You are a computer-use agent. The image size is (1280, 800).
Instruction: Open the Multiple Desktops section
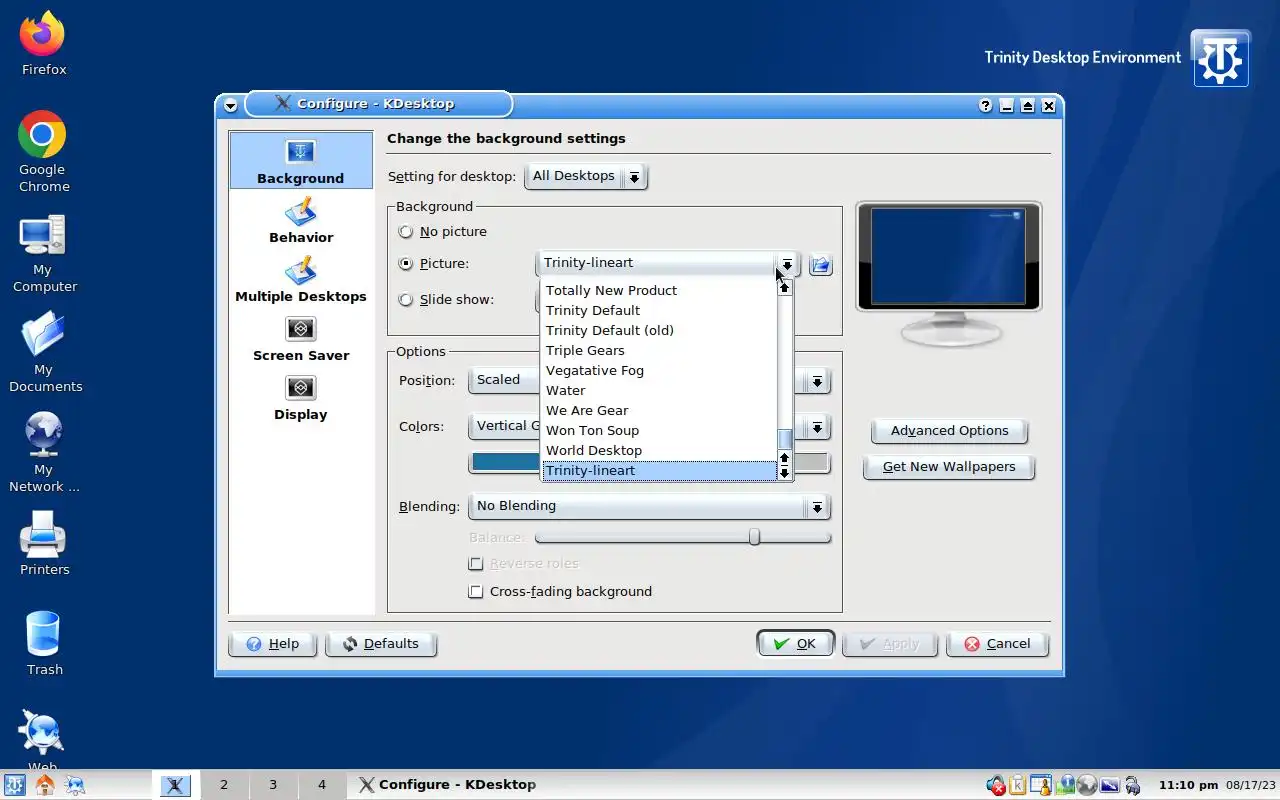tap(300, 279)
